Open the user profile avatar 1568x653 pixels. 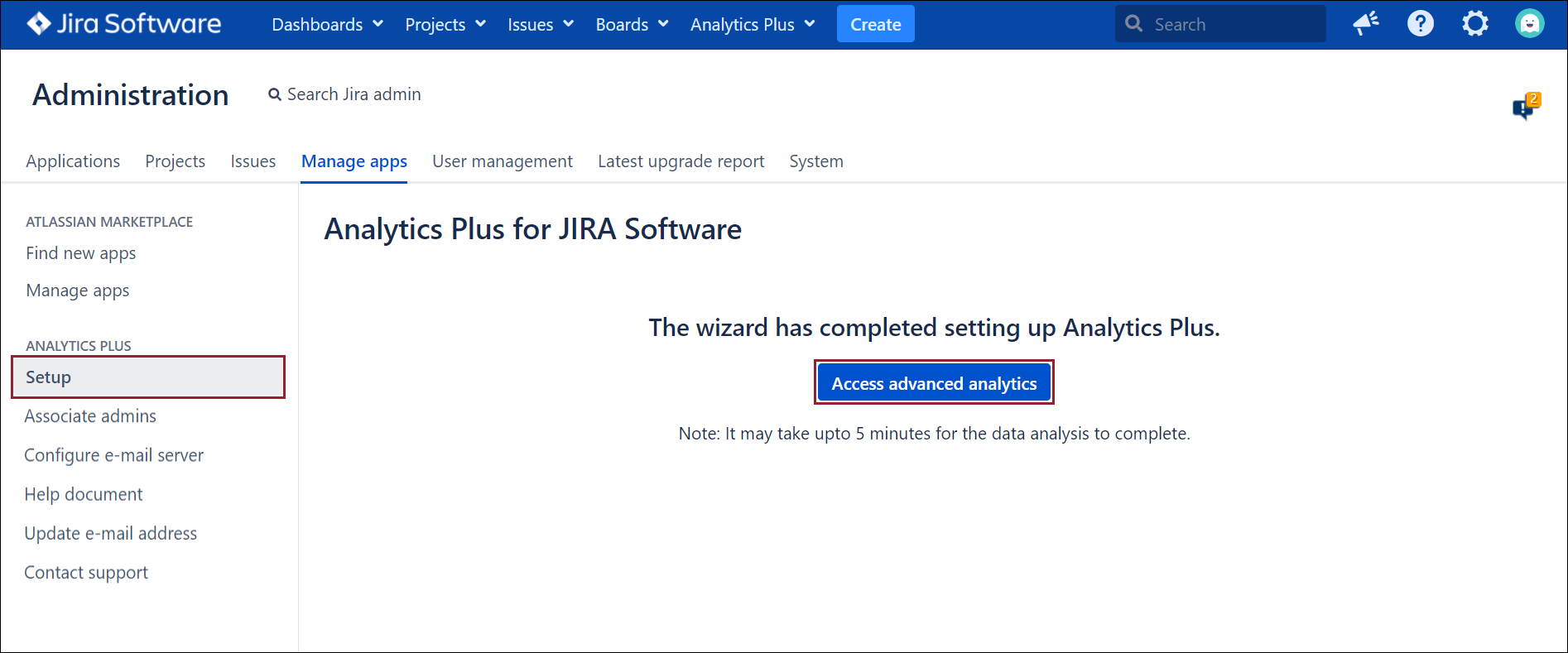tap(1529, 24)
